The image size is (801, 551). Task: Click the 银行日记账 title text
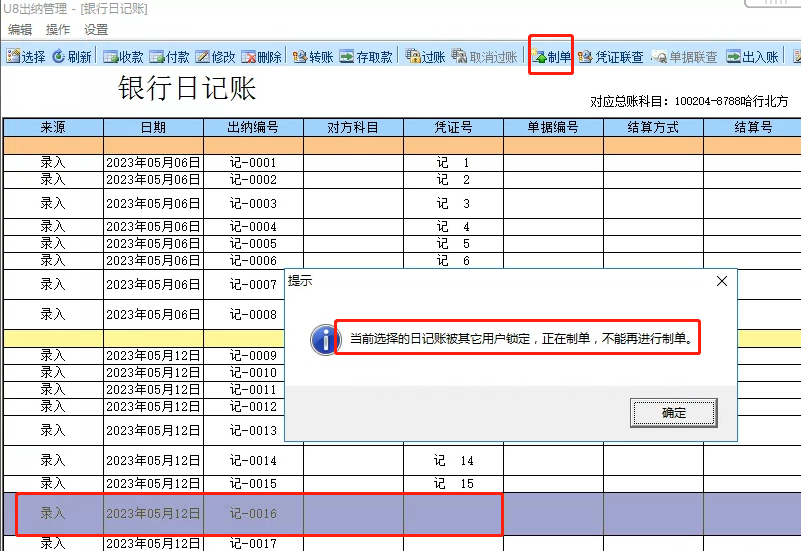(187, 88)
